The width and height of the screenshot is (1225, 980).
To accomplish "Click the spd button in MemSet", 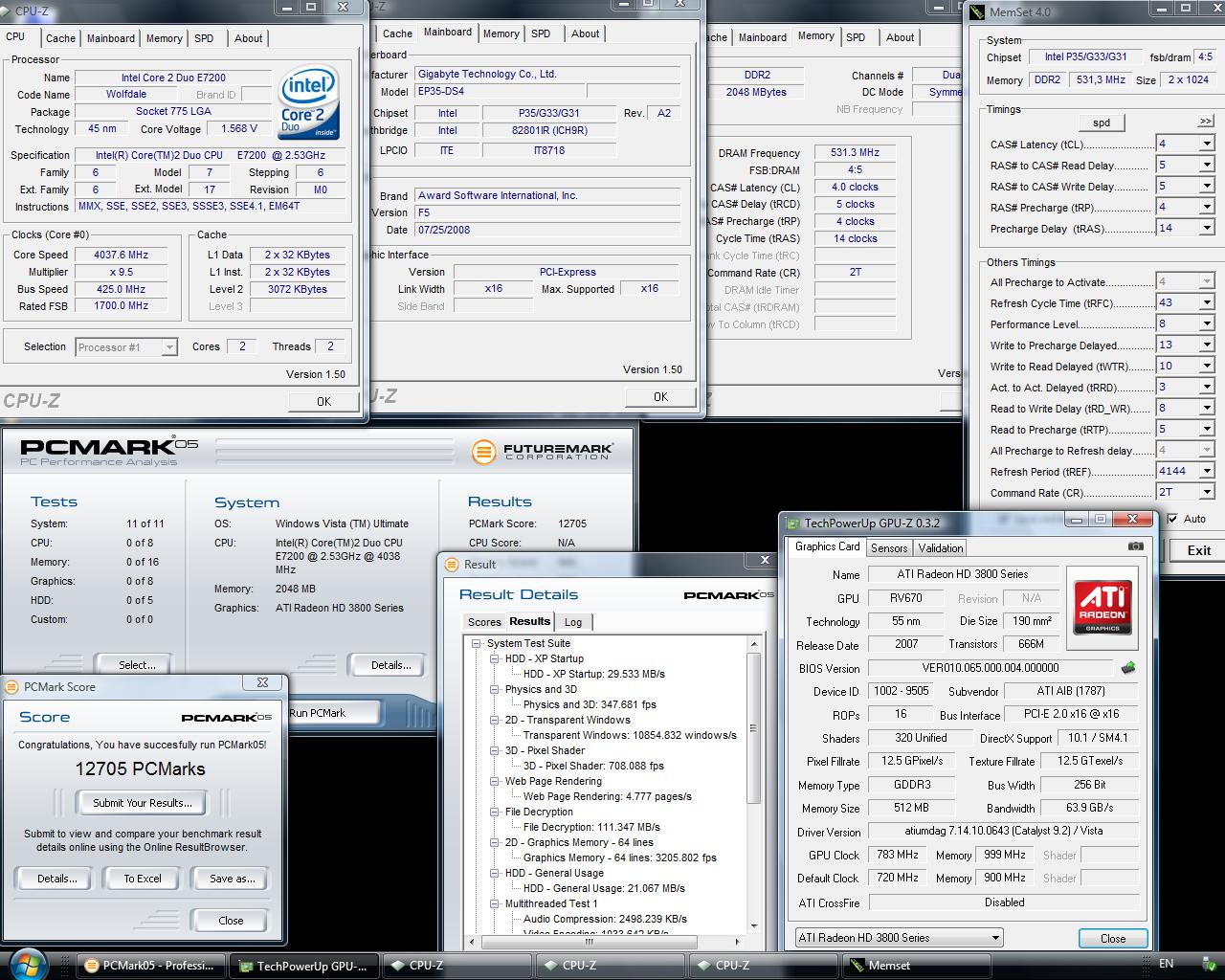I will click(1102, 123).
